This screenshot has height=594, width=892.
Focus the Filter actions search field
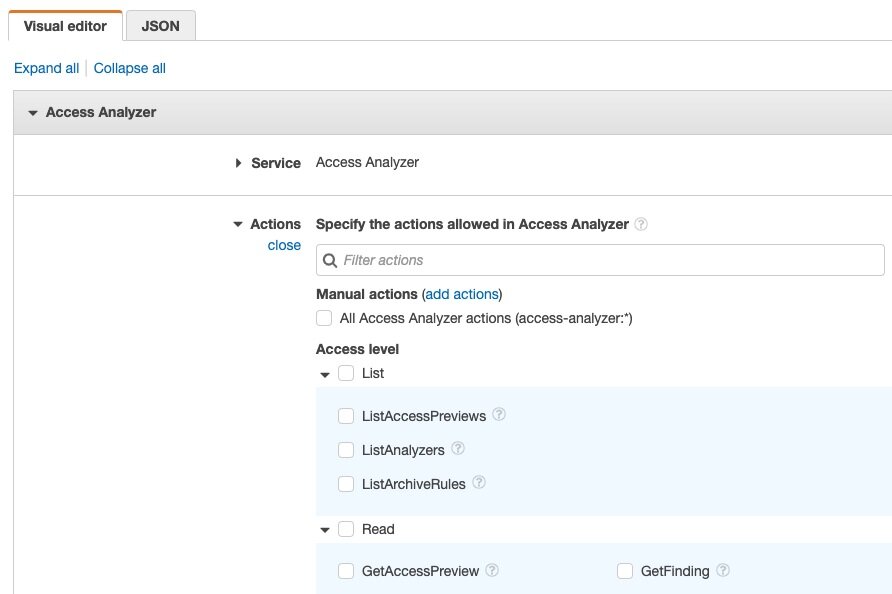(600, 260)
